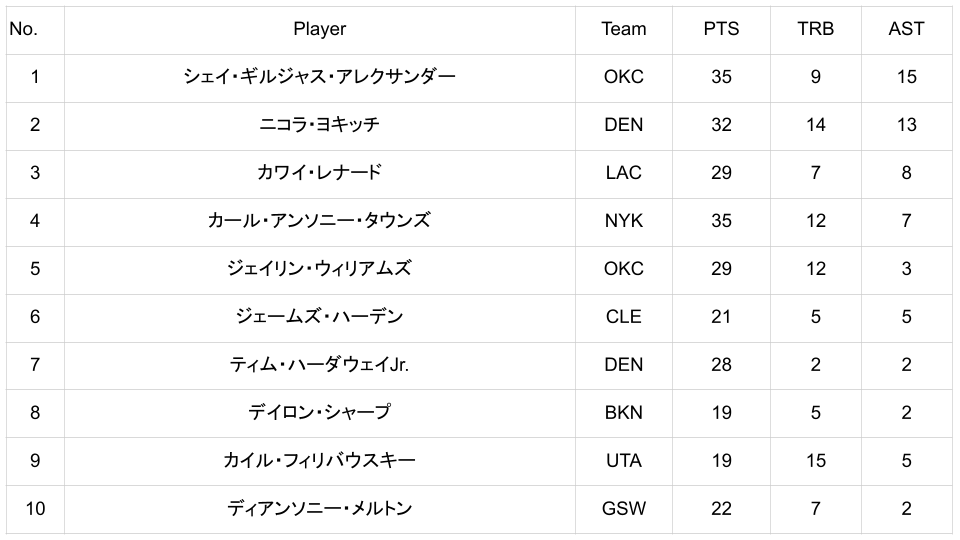The image size is (960, 540).
Task: Select カール・アンソニー・タウンズ cell
Action: tap(319, 221)
